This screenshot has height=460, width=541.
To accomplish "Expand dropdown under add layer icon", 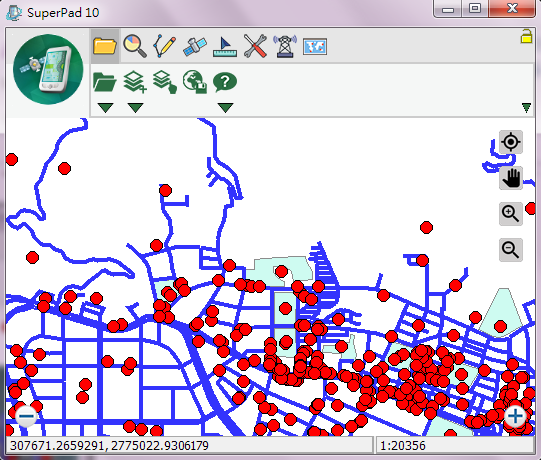I will 135,107.
